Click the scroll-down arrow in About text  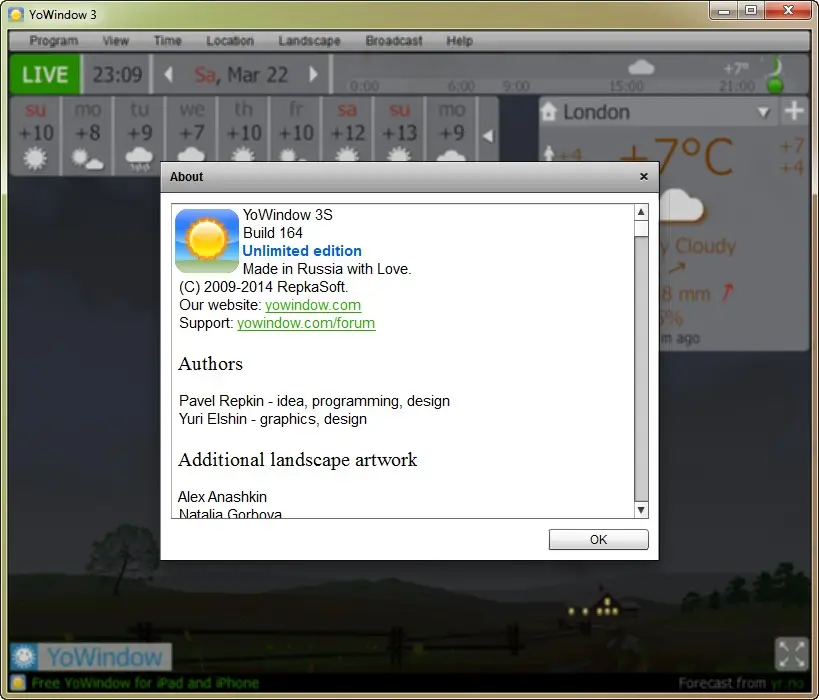click(x=641, y=509)
